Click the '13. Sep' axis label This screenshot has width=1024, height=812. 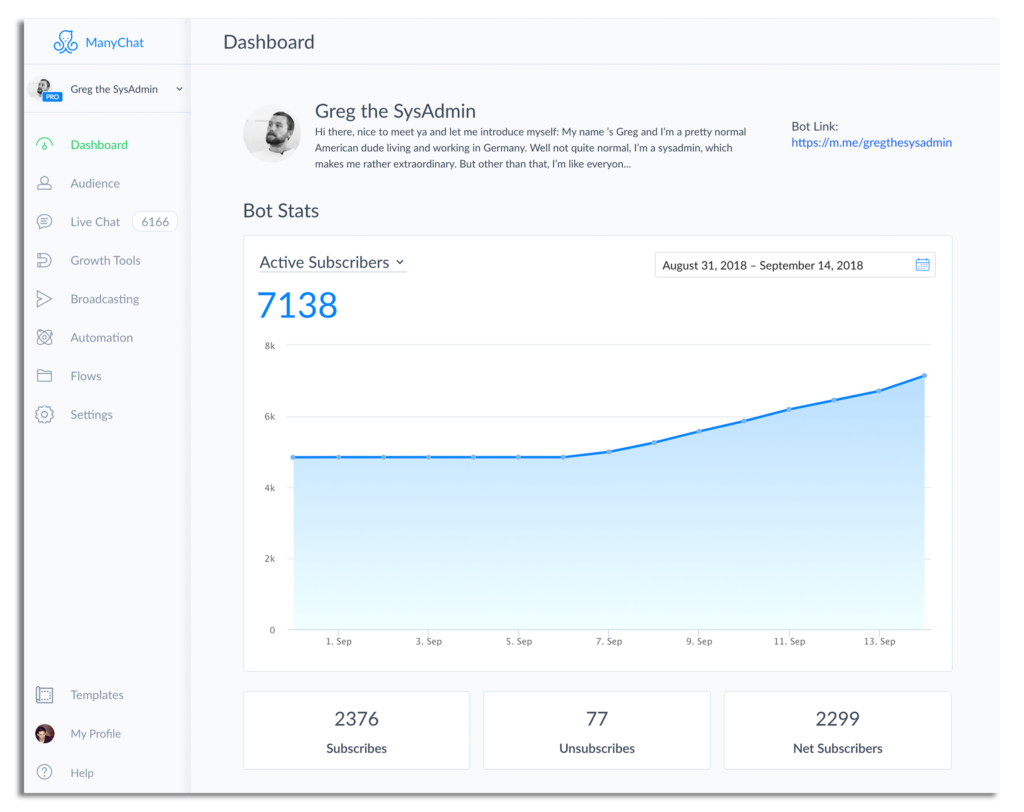tap(879, 641)
